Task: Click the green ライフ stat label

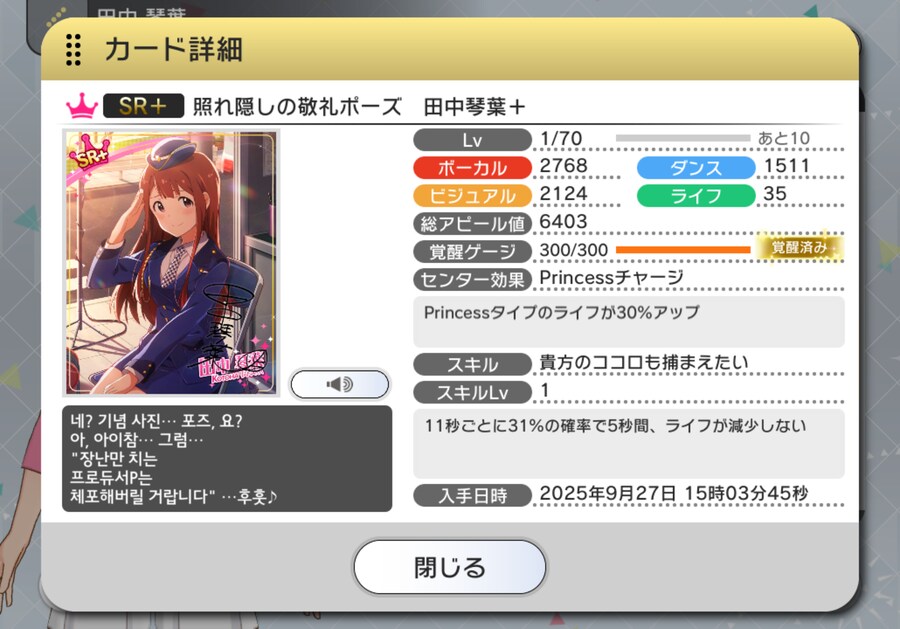Action: (696, 196)
